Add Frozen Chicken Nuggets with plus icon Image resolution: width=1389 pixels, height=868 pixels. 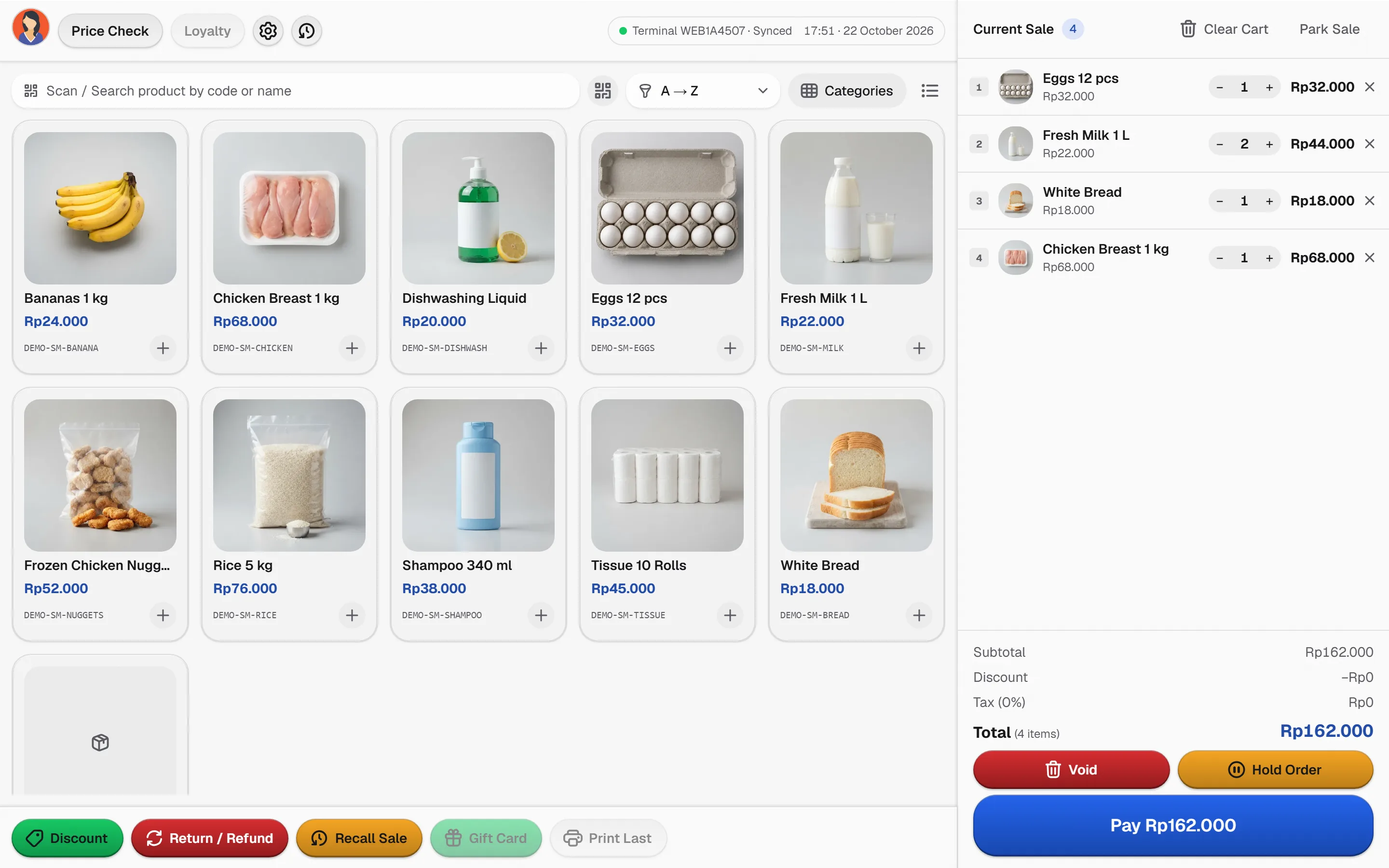pos(163,615)
